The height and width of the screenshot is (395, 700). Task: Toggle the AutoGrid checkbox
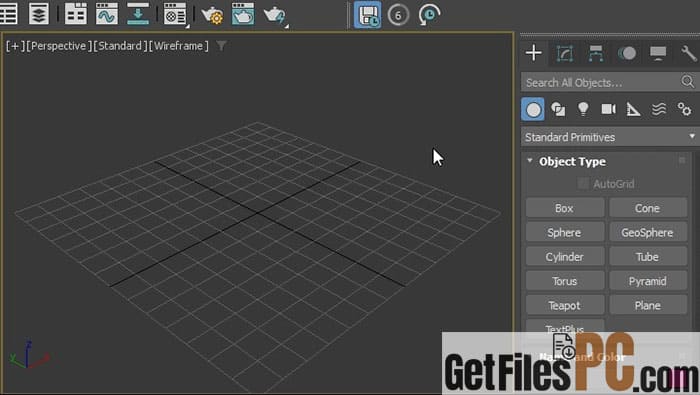[583, 183]
